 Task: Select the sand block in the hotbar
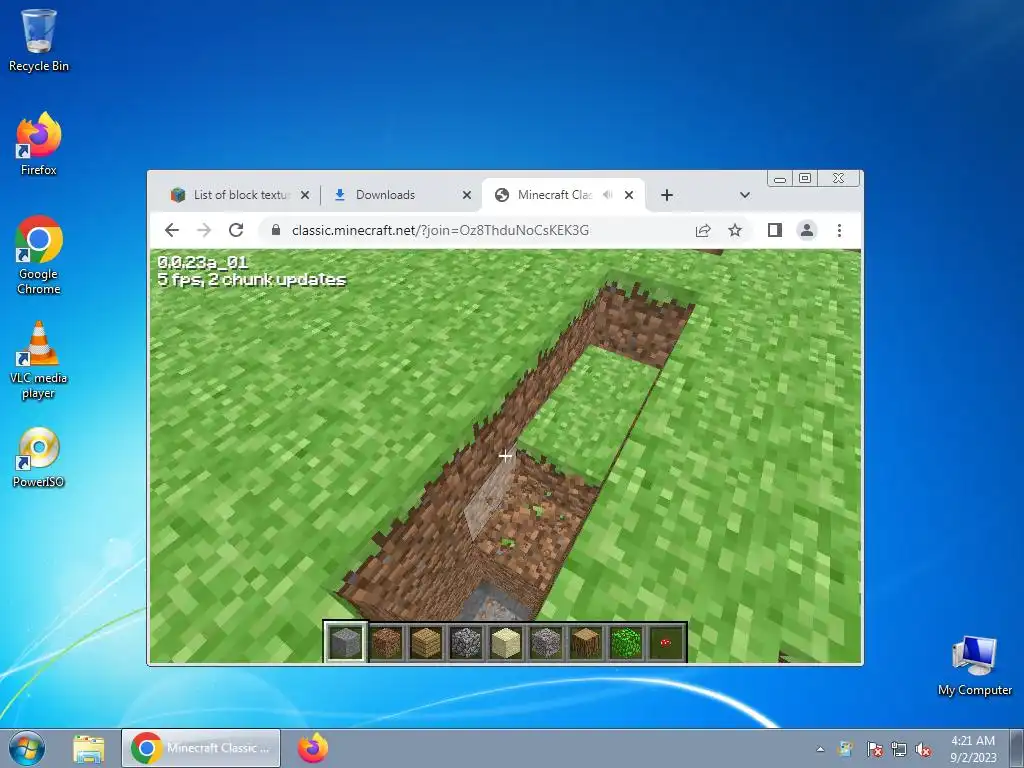[x=506, y=642]
